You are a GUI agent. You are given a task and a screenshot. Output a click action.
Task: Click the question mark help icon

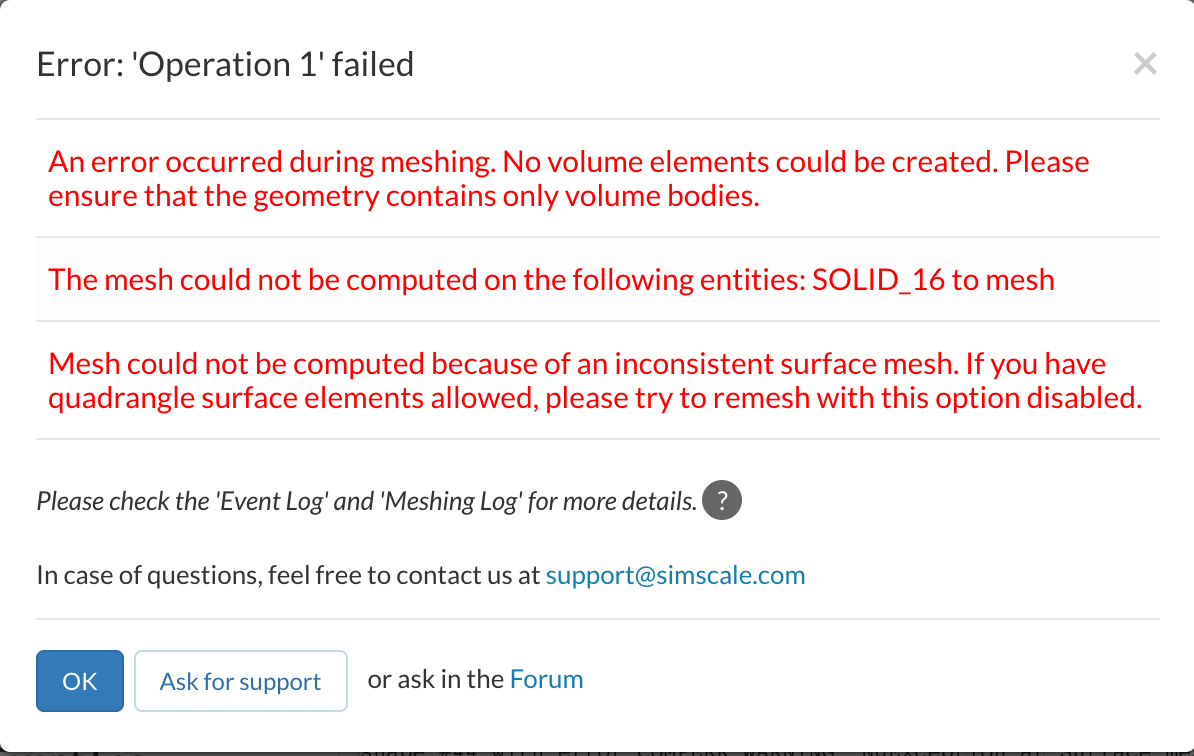[722, 500]
